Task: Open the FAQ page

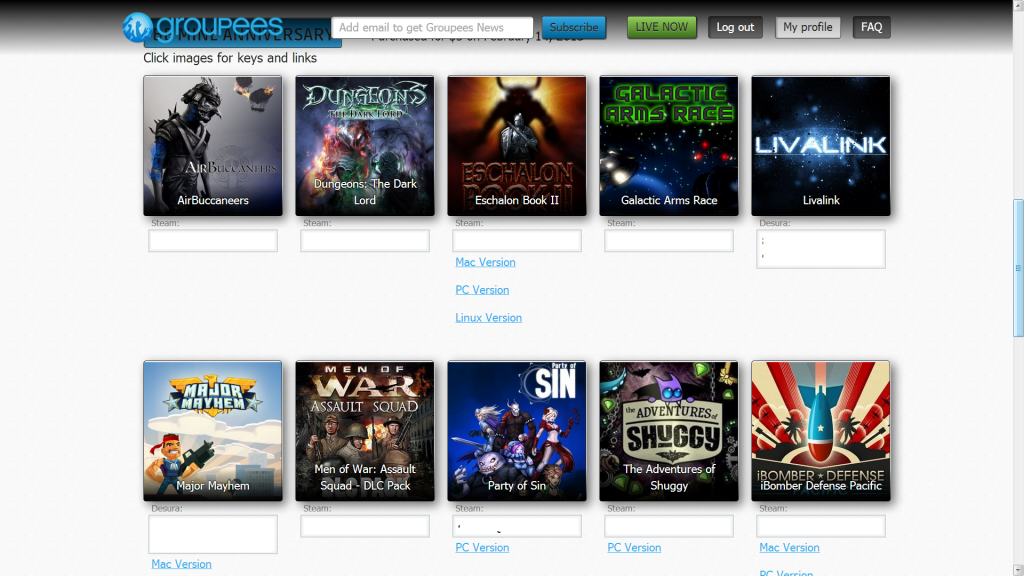Action: pyautogui.click(x=871, y=27)
